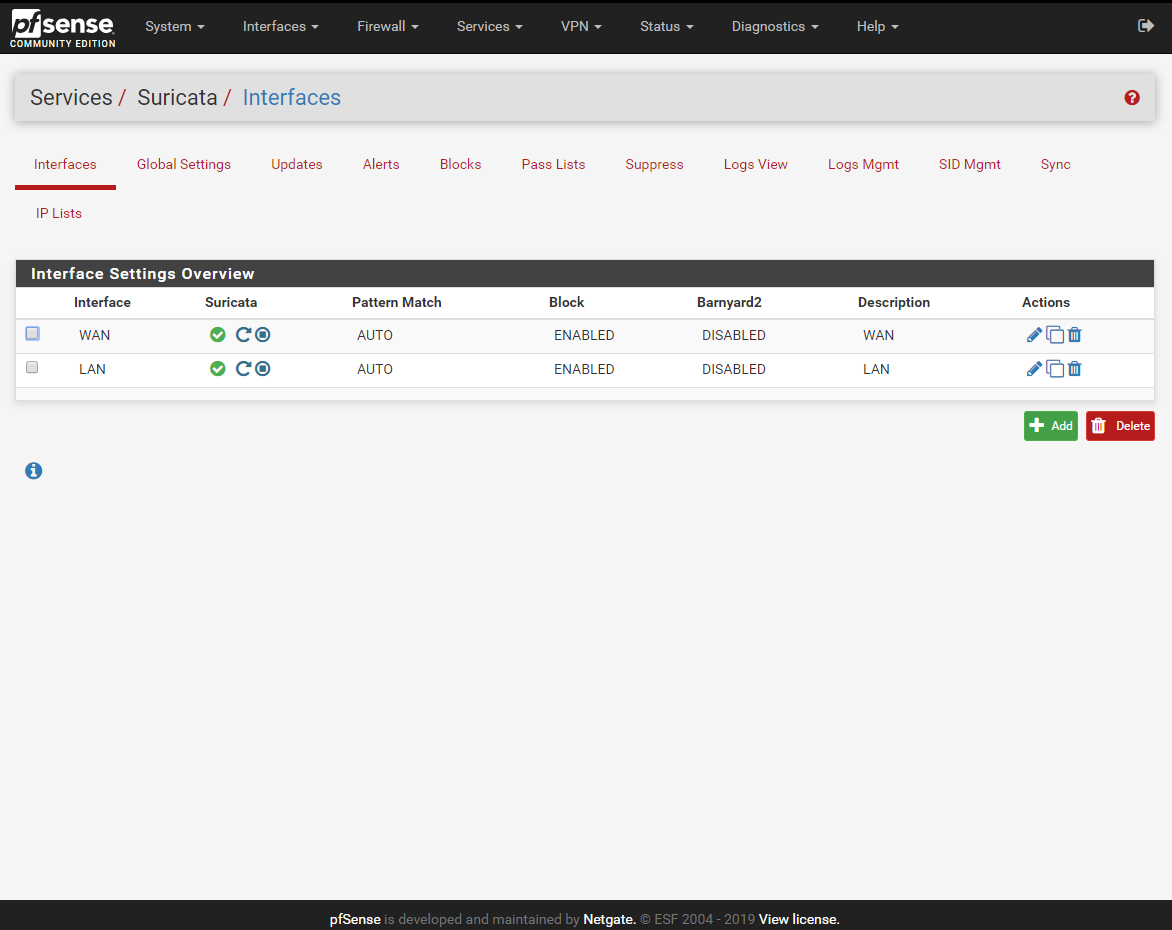Edit the WAN interface pencil icon
The height and width of the screenshot is (930, 1172).
click(1034, 335)
